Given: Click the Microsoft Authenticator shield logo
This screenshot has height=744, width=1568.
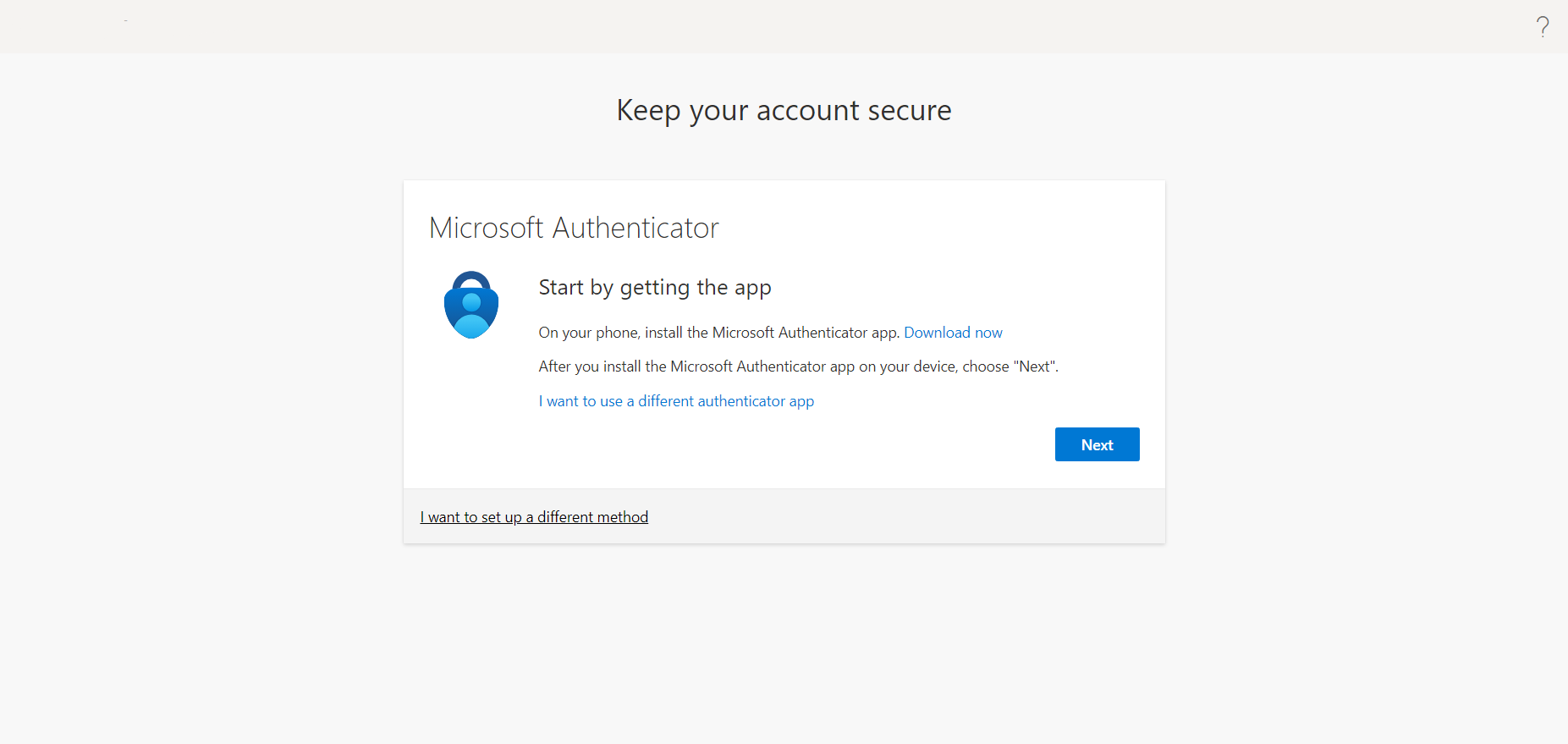Looking at the screenshot, I should coord(471,305).
